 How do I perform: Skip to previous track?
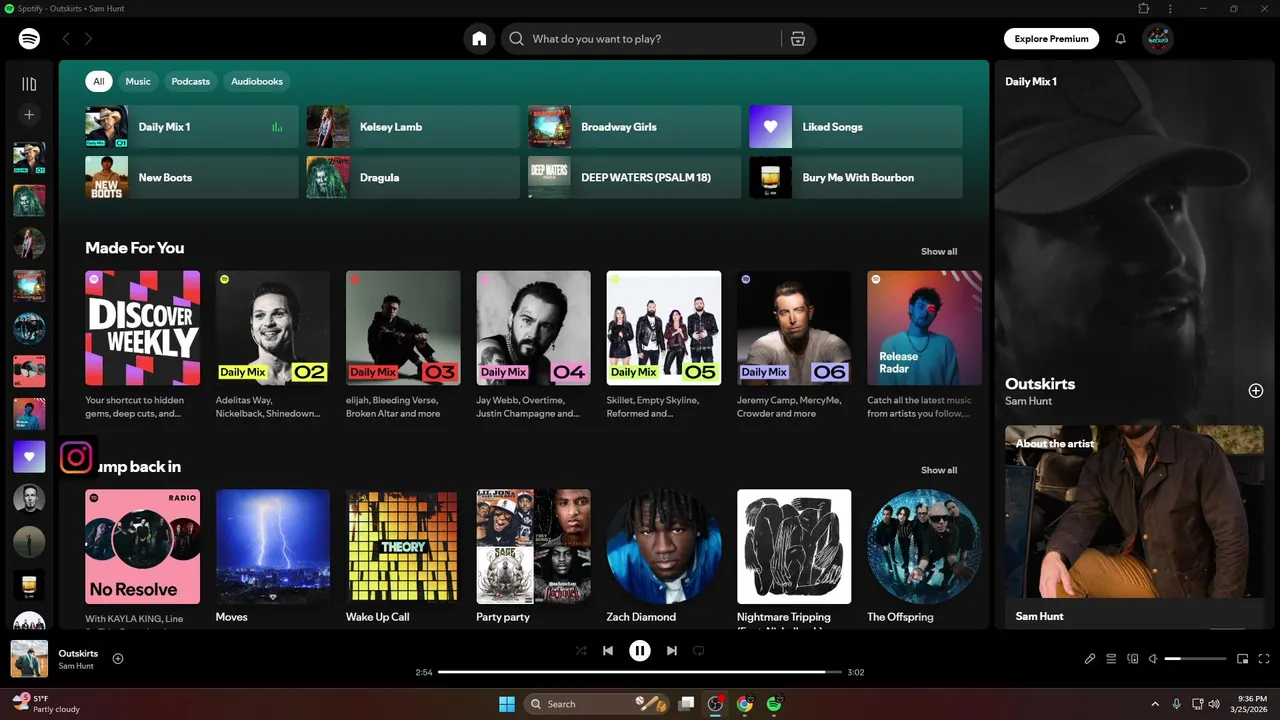click(608, 651)
